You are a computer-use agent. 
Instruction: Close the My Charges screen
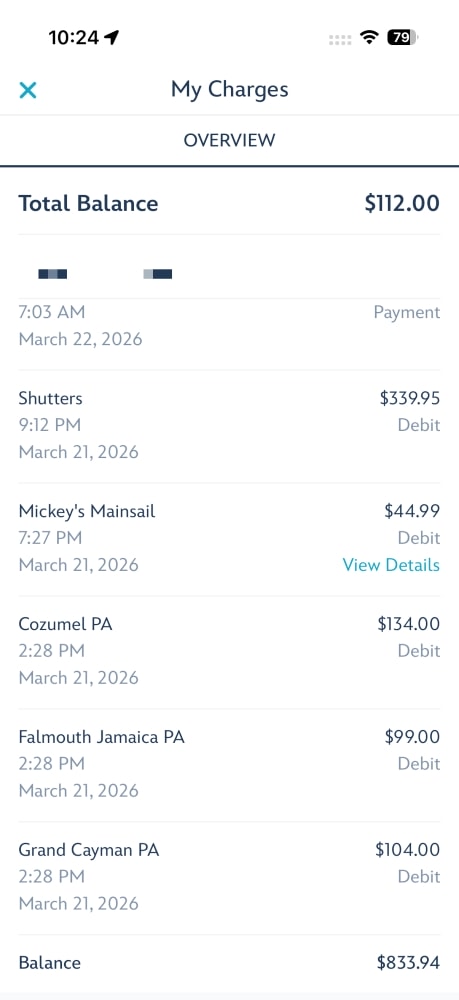pos(28,90)
